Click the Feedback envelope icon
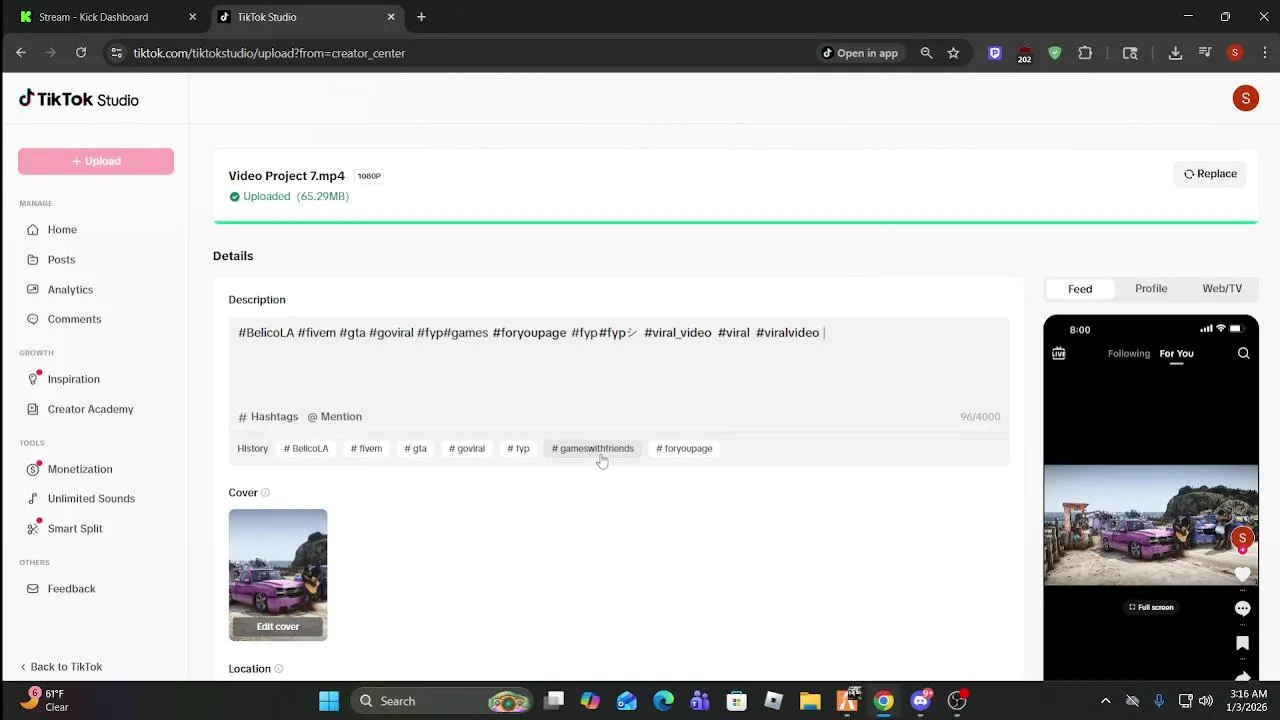 coord(33,589)
